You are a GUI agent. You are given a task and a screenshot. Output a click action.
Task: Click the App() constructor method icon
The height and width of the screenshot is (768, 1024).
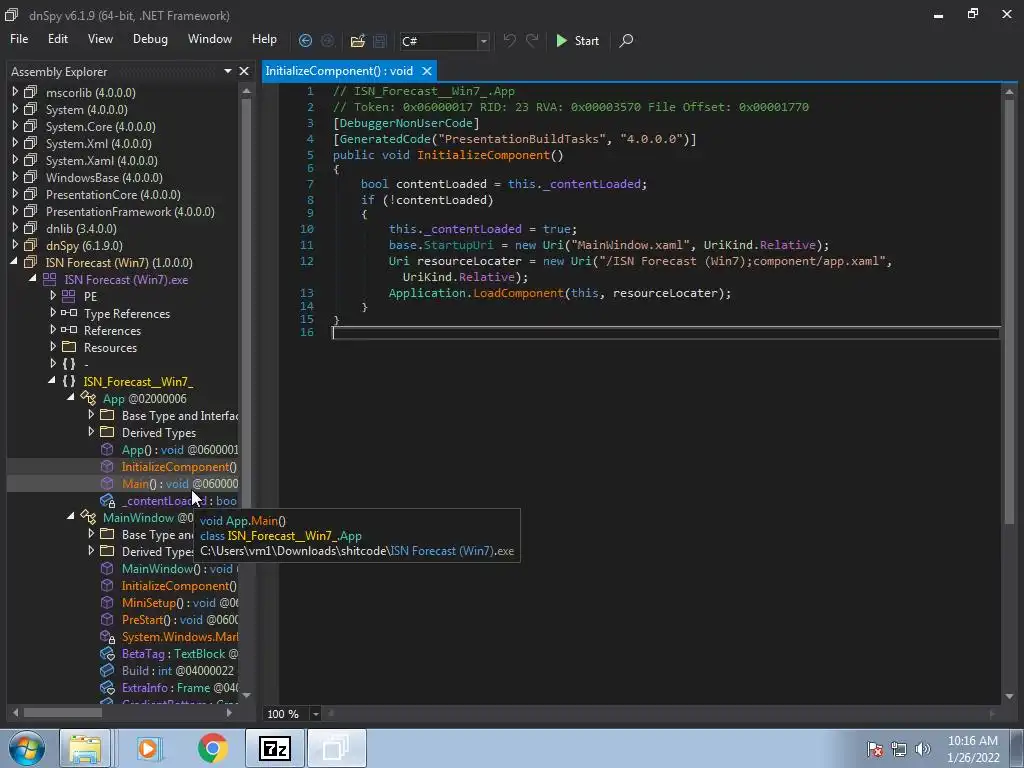click(107, 449)
